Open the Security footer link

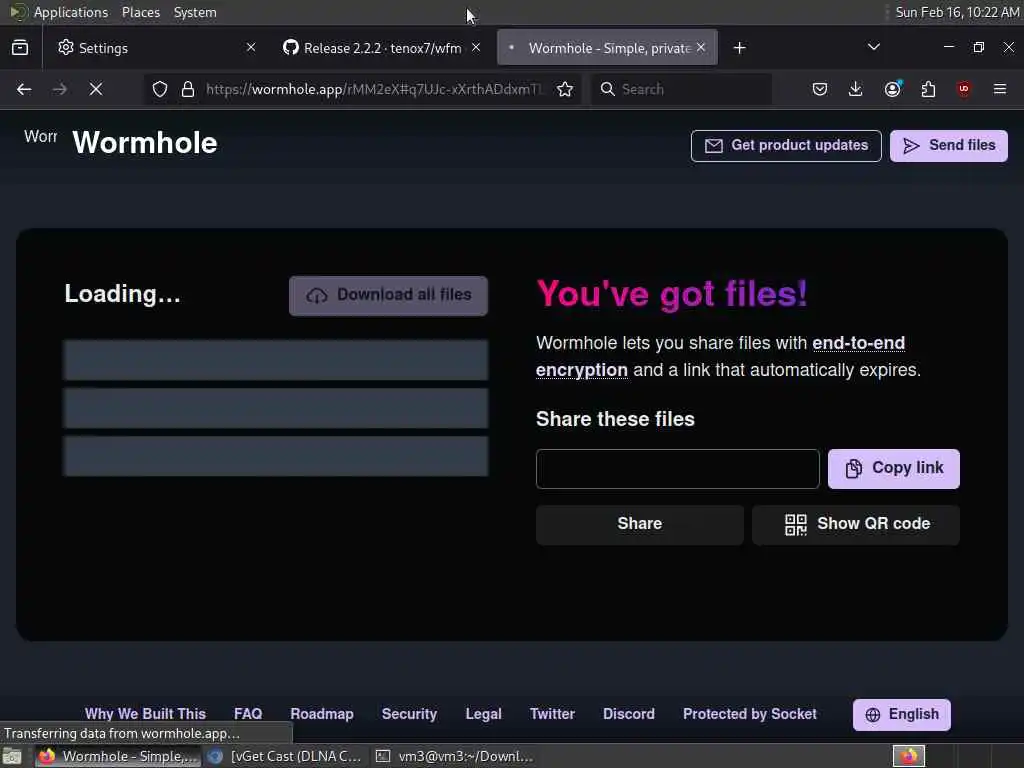[409, 714]
